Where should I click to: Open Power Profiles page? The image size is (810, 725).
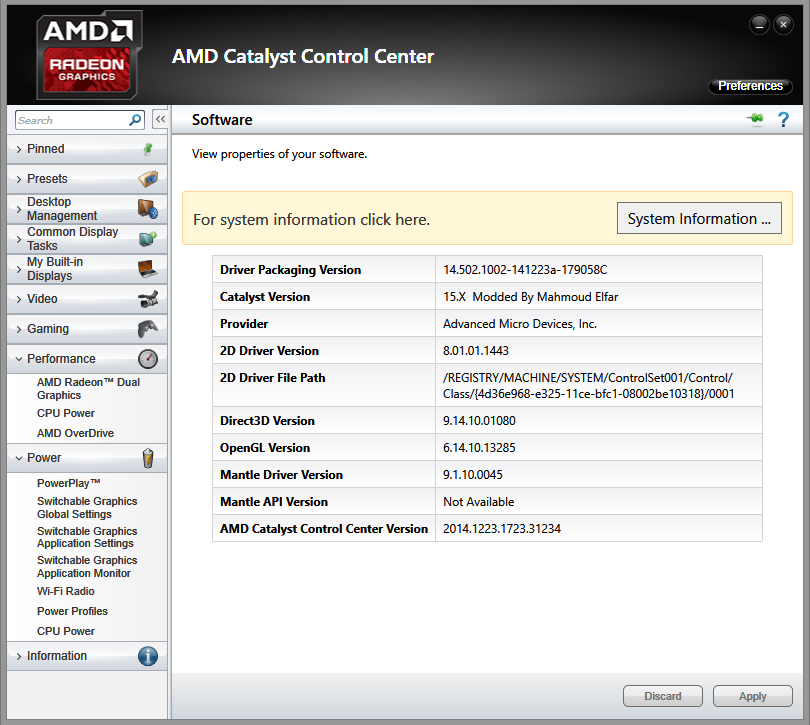pyautogui.click(x=72, y=611)
